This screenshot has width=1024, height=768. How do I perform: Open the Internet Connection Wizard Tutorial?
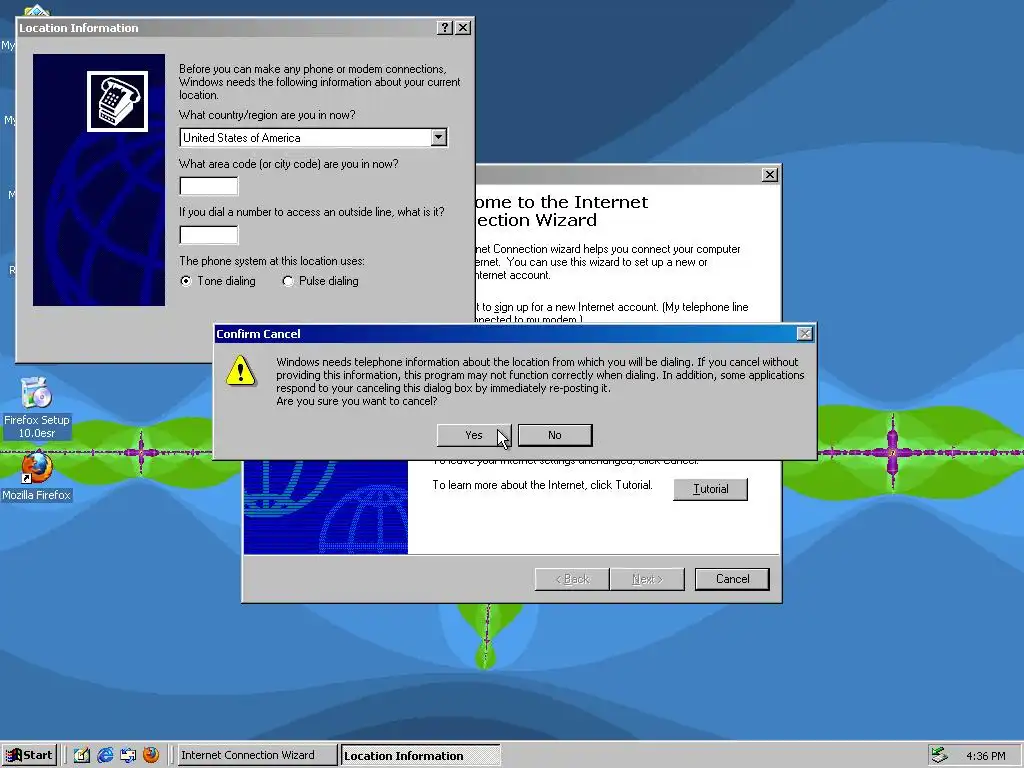point(710,489)
